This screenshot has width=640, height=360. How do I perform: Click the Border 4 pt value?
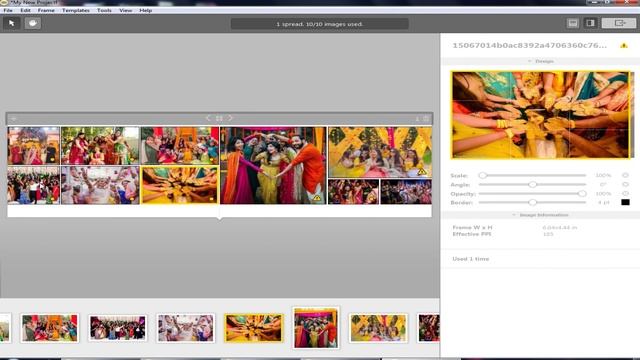point(604,202)
